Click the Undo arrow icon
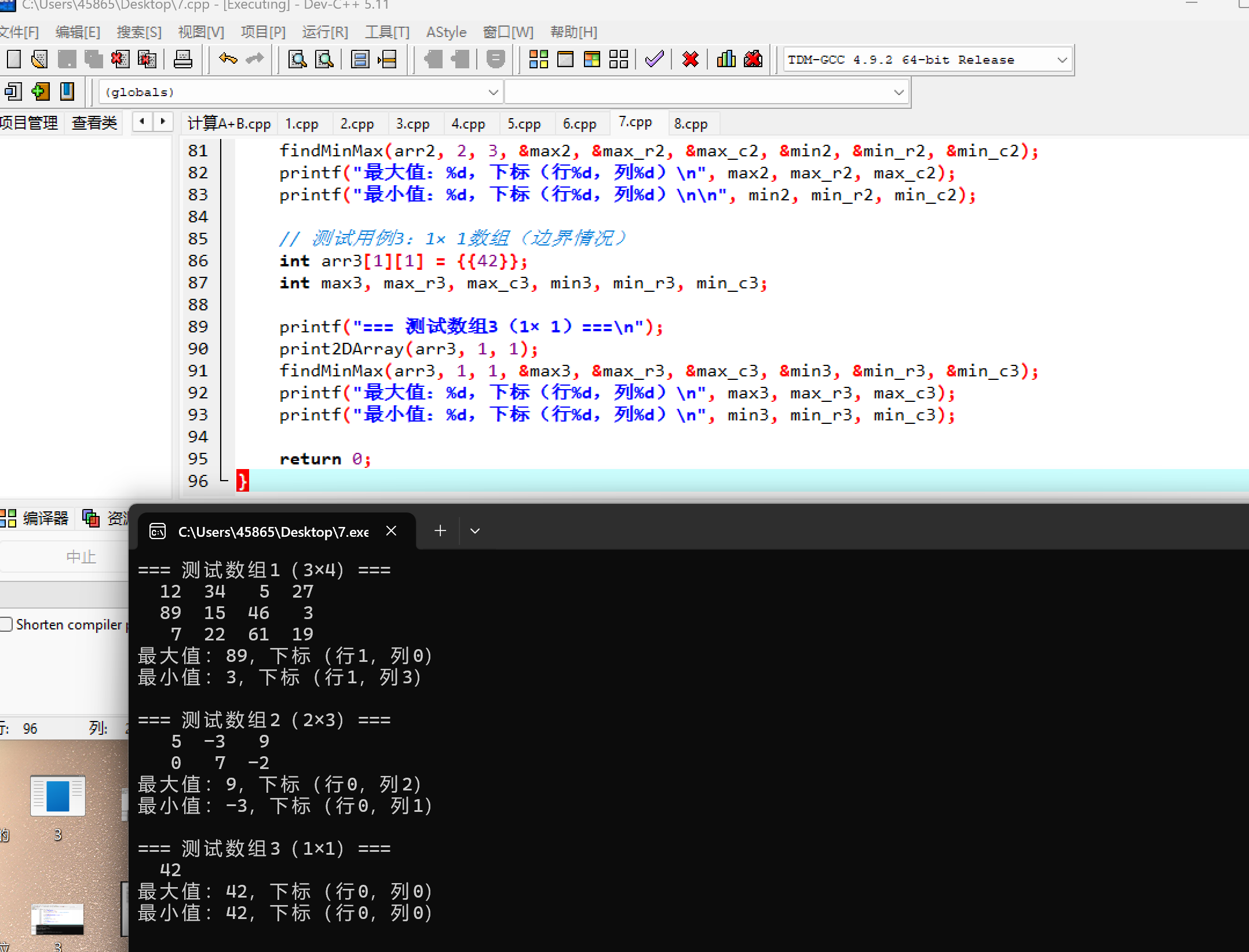 228,59
